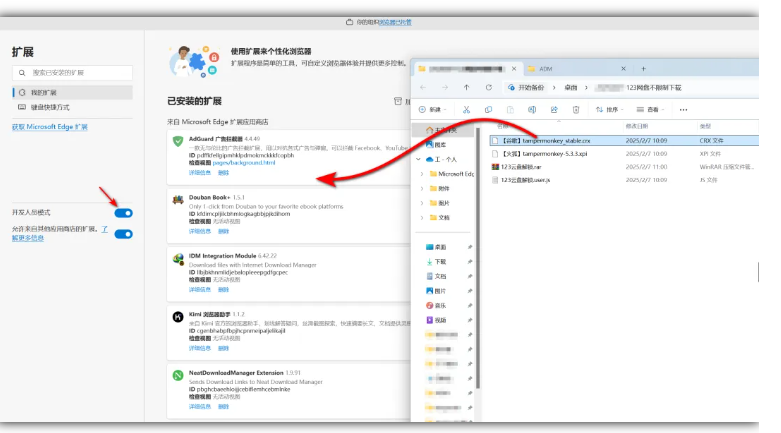Collapse the OneDrive personal tree node
This screenshot has width=781, height=433.
point(418,159)
